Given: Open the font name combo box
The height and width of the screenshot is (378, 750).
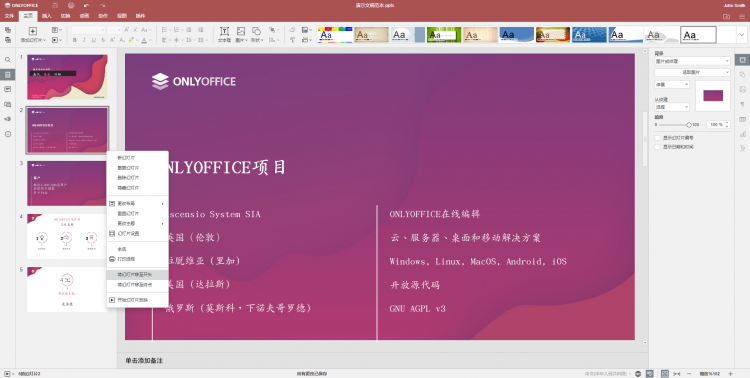Looking at the screenshot, I should click(x=88, y=30).
